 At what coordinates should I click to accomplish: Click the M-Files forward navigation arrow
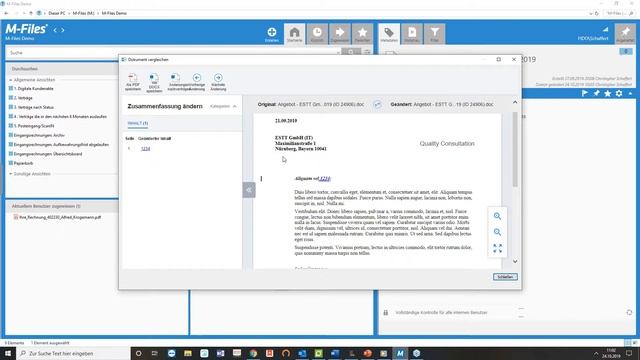pyautogui.click(x=62, y=30)
